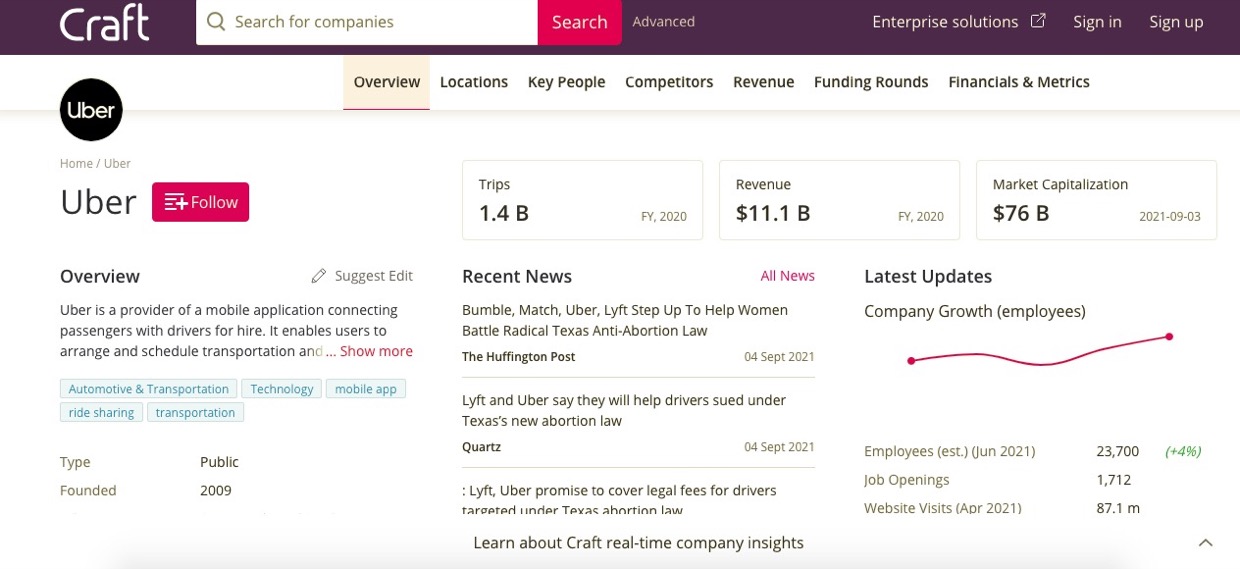Switch to the Funding Rounds tab

[x=871, y=82]
